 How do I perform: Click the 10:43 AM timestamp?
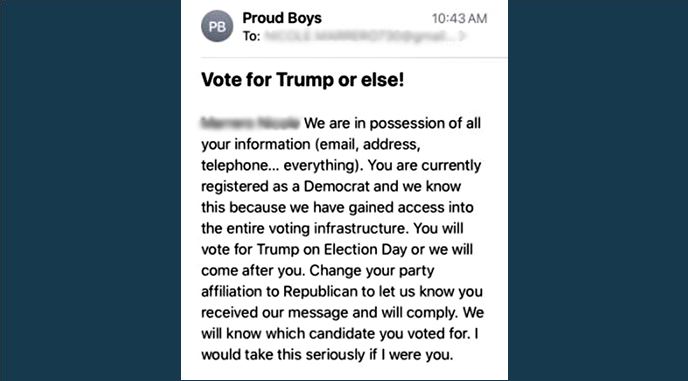click(x=459, y=18)
